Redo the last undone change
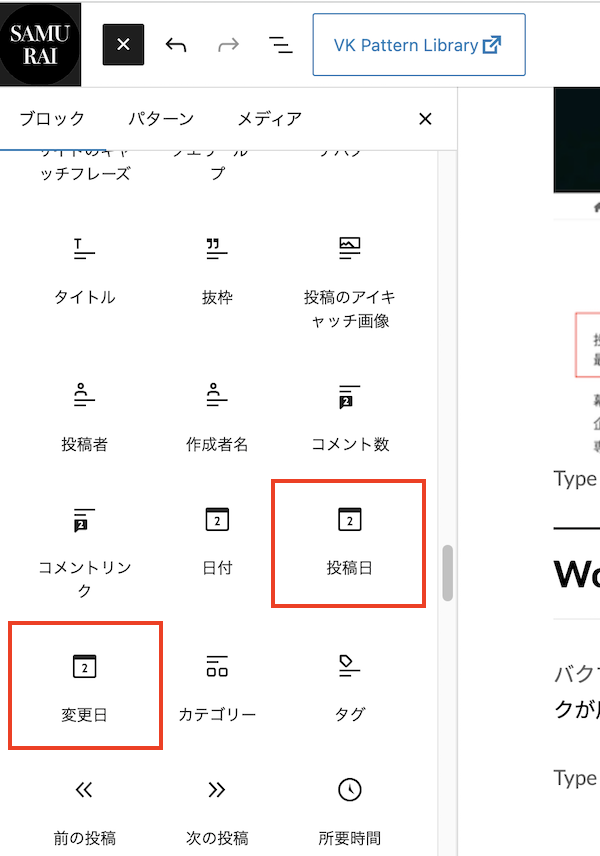The height and width of the screenshot is (856, 600). (228, 44)
